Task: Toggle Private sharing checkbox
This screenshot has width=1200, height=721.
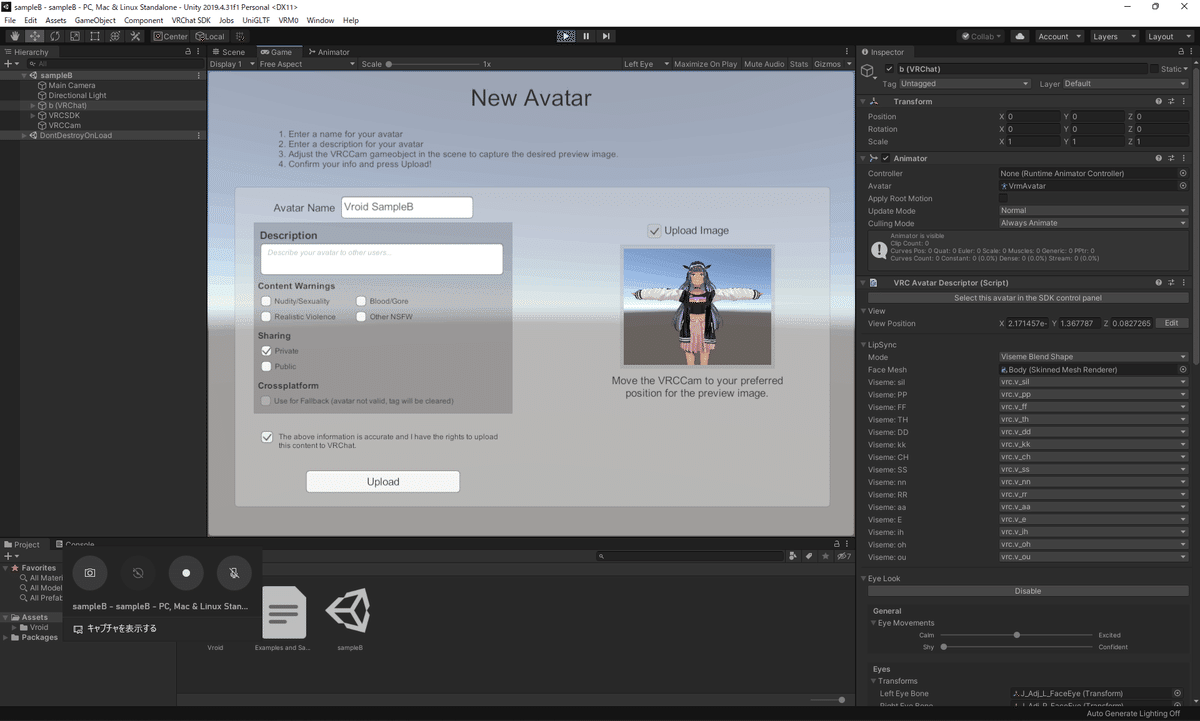Action: [266, 351]
